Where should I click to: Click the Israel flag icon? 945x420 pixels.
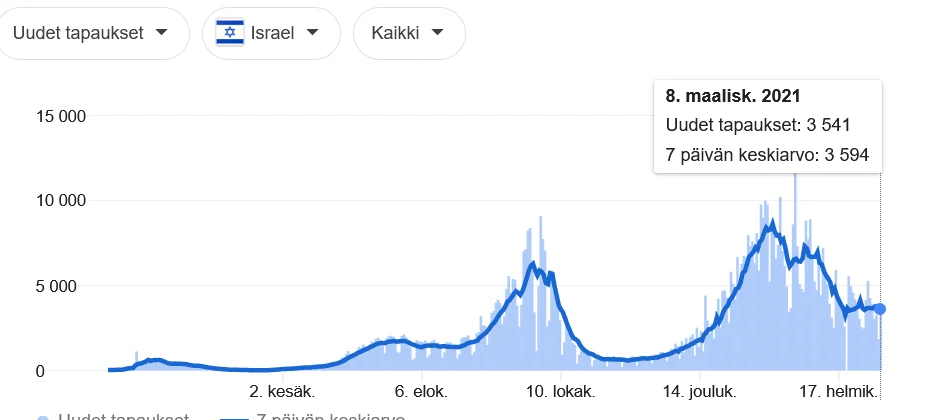click(231, 33)
